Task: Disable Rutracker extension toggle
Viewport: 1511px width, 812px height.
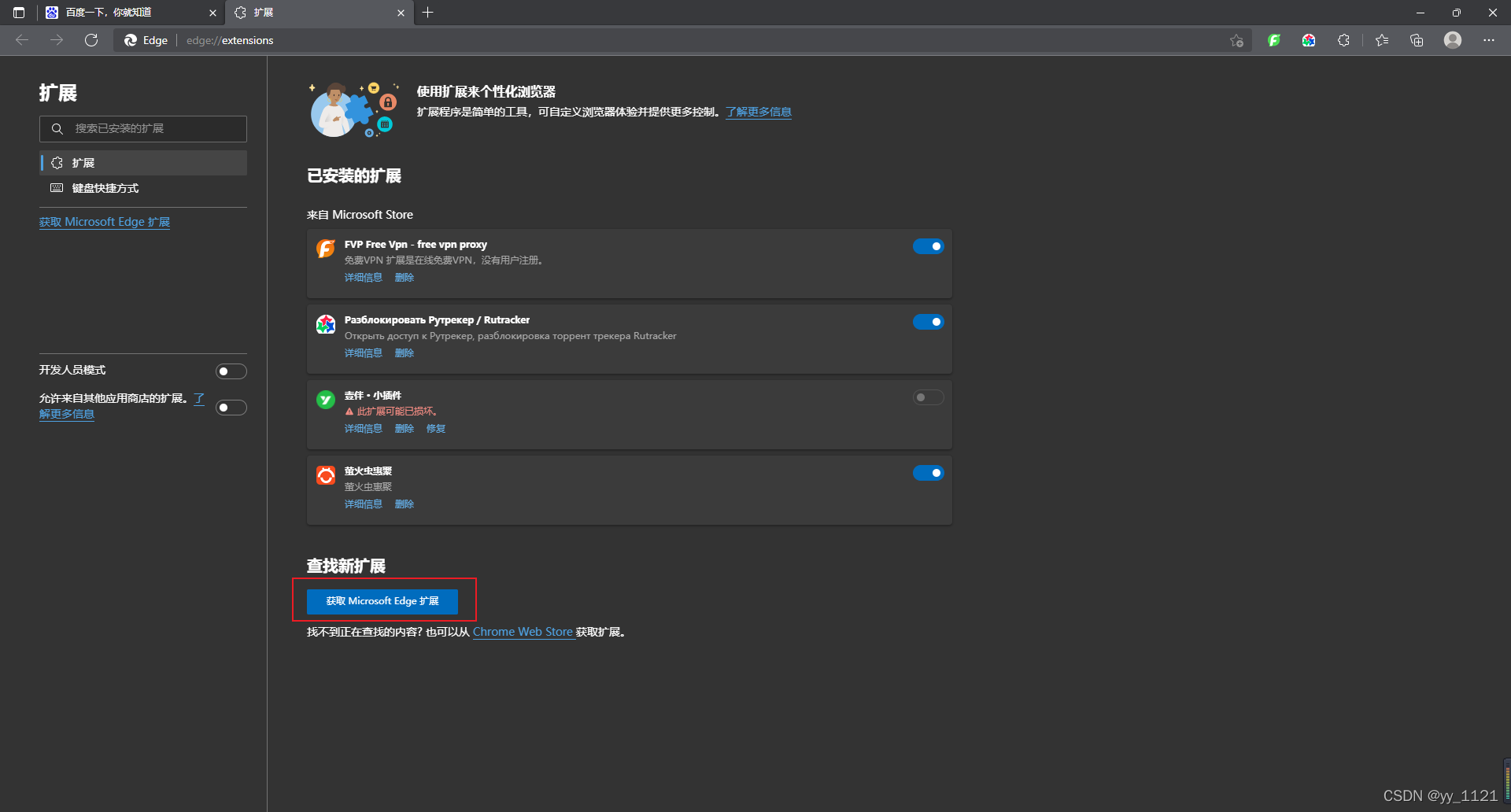Action: pos(929,322)
